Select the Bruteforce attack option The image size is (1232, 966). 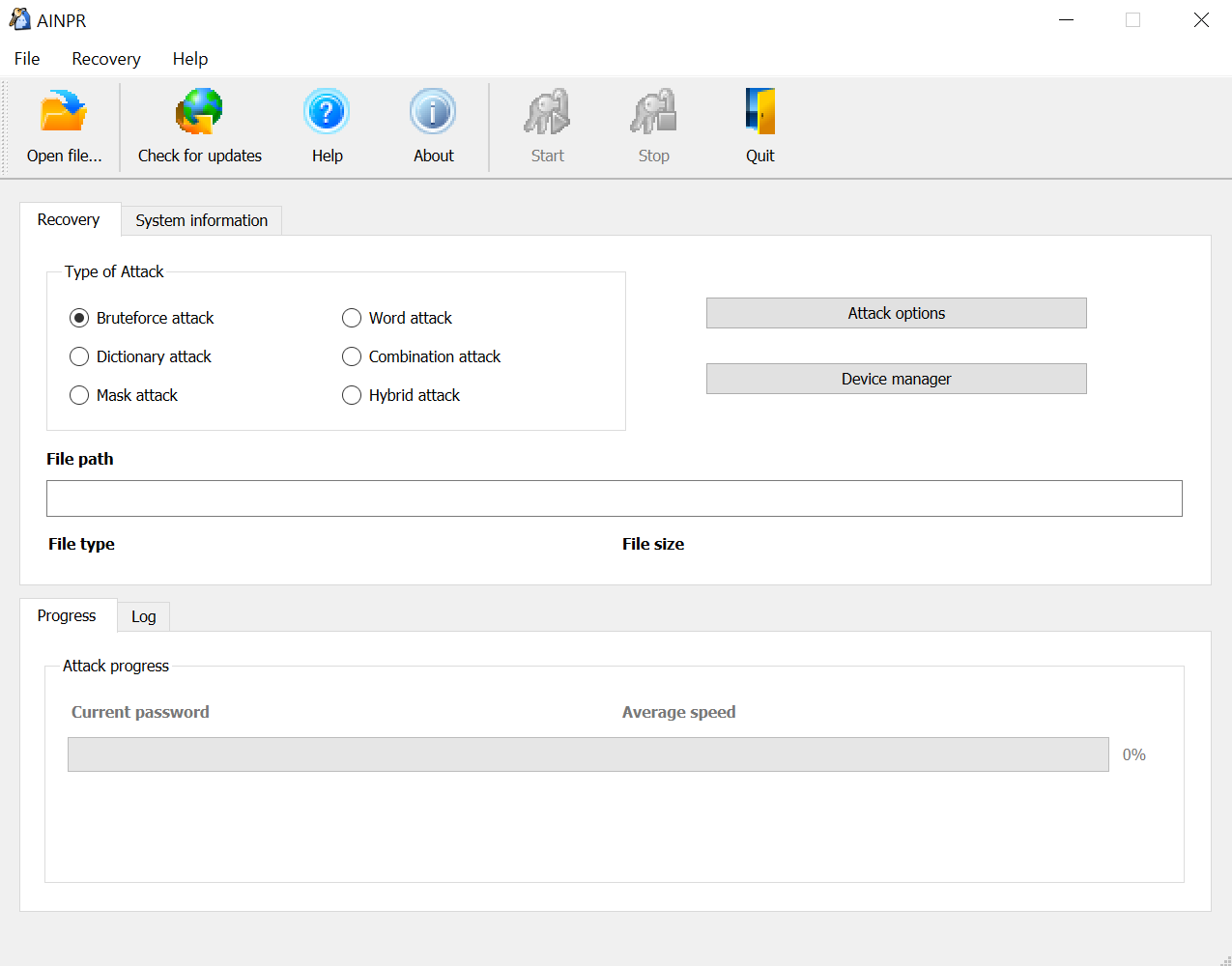click(78, 318)
